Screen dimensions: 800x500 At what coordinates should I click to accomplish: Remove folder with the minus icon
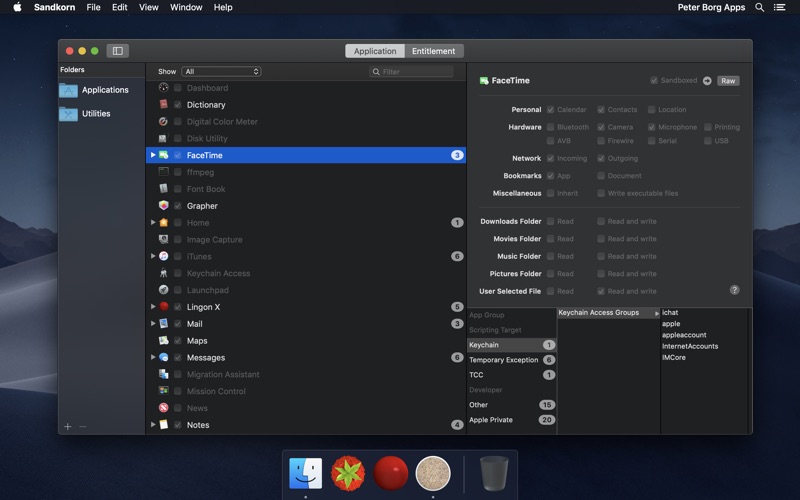tap(83, 427)
